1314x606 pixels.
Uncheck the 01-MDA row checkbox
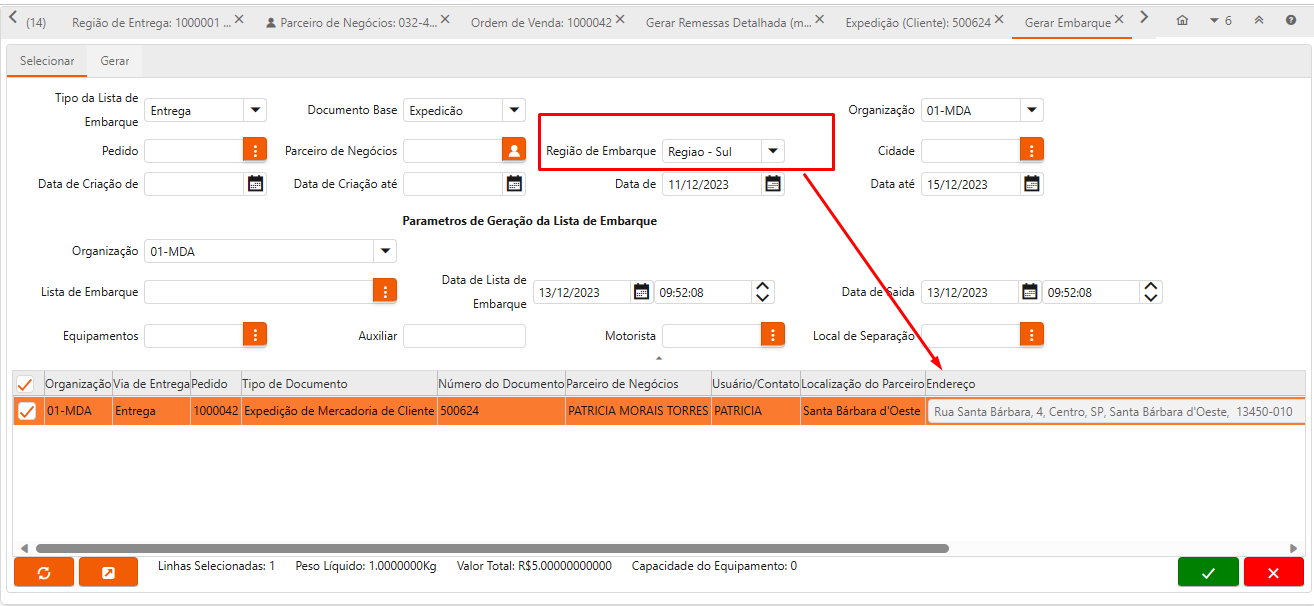click(27, 411)
